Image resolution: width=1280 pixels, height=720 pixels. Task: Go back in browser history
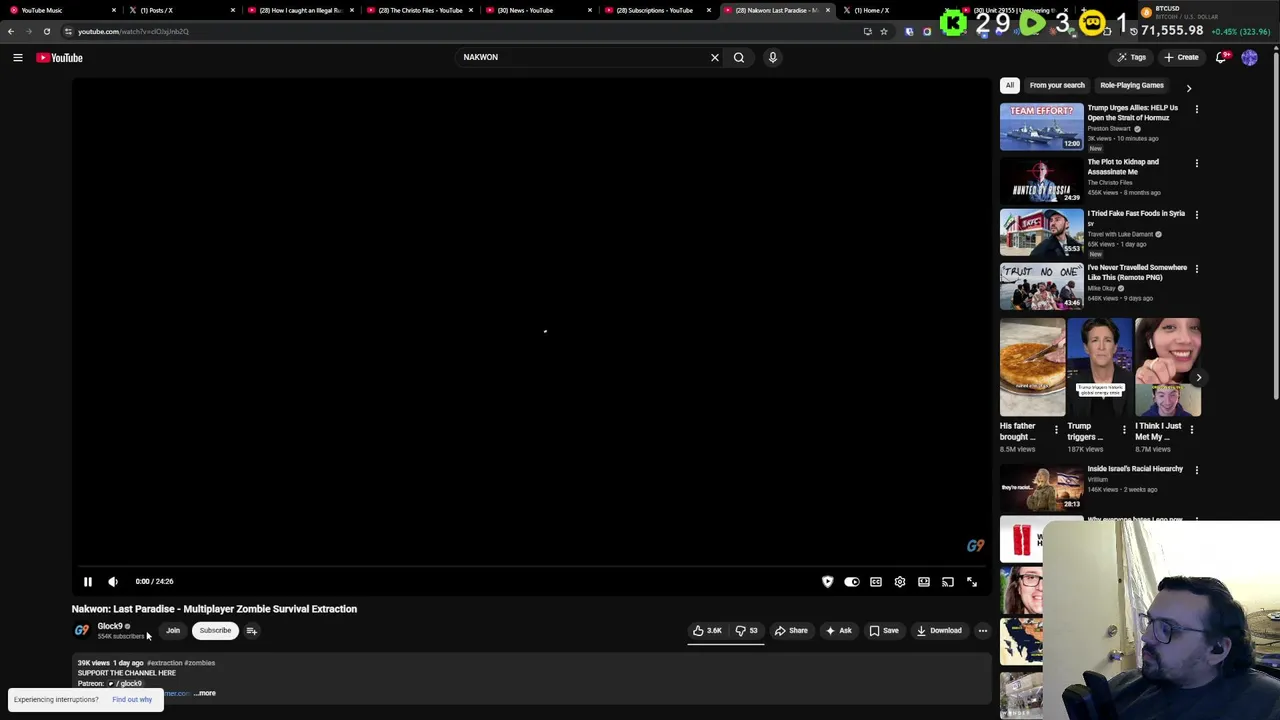pyautogui.click(x=10, y=31)
